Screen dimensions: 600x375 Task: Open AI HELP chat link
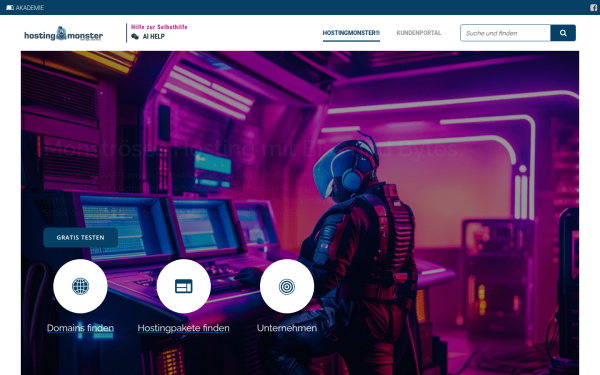(x=148, y=36)
